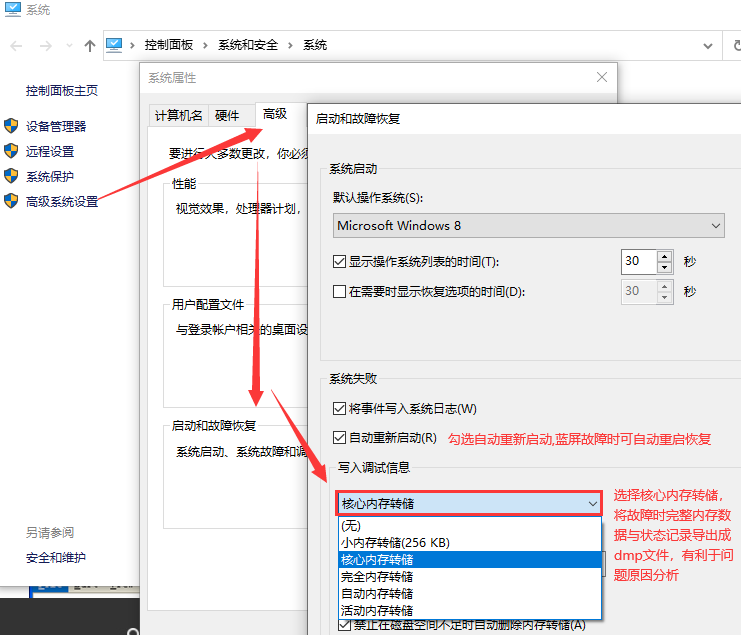Toggle 显示操作系统列表的时间 checkbox
The height and width of the screenshot is (635, 741).
[339, 262]
